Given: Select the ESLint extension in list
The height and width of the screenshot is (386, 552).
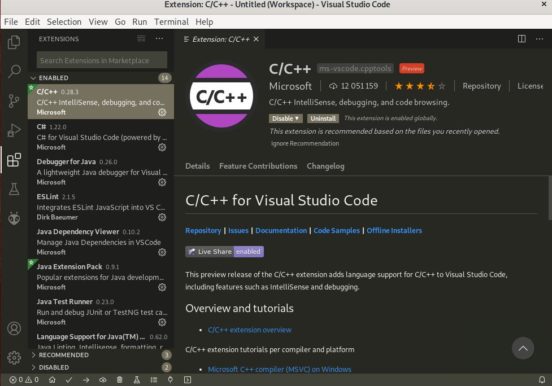Looking at the screenshot, I should tap(101, 207).
